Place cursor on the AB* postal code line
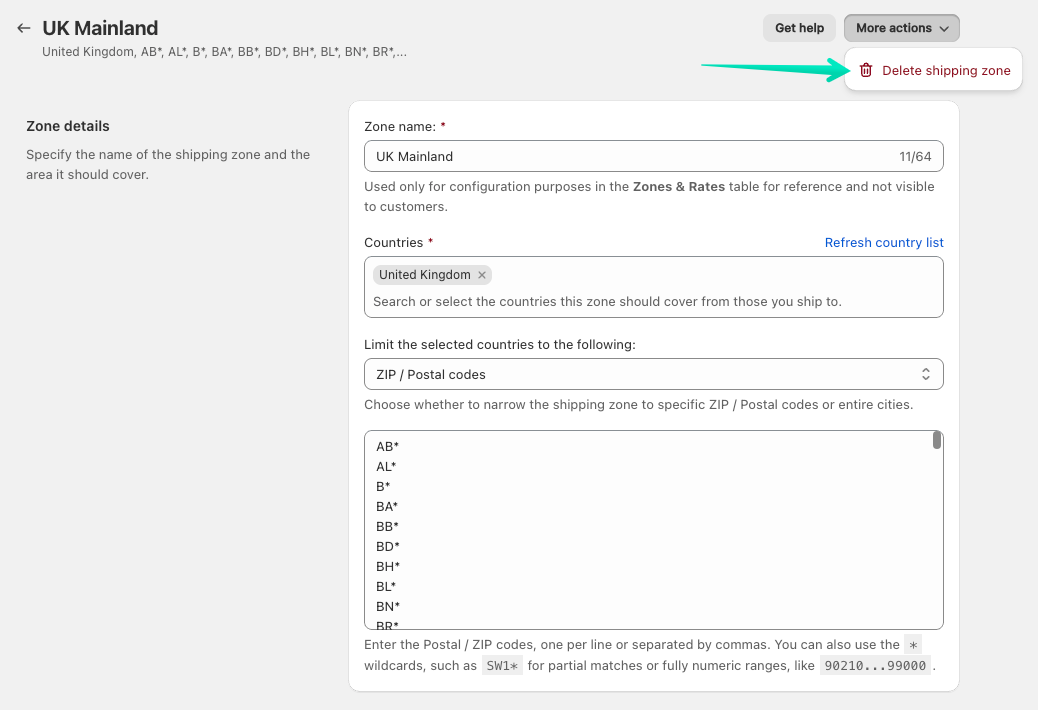 click(388, 446)
